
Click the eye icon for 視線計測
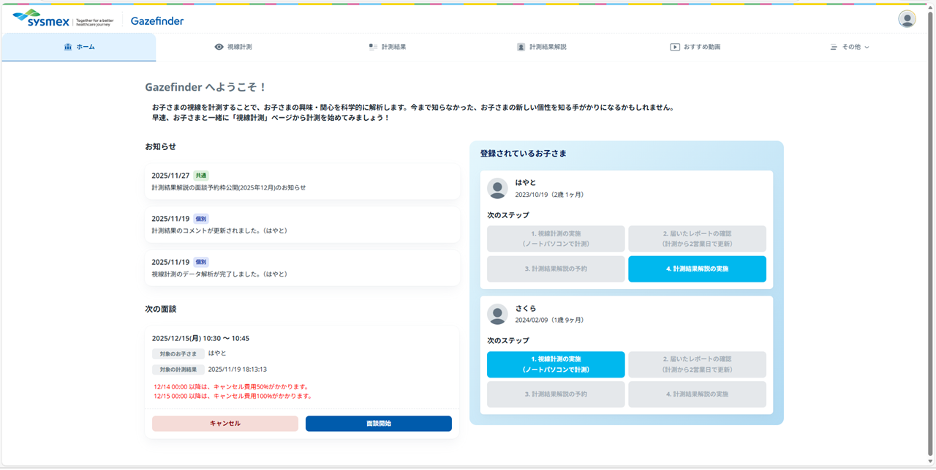click(x=218, y=47)
